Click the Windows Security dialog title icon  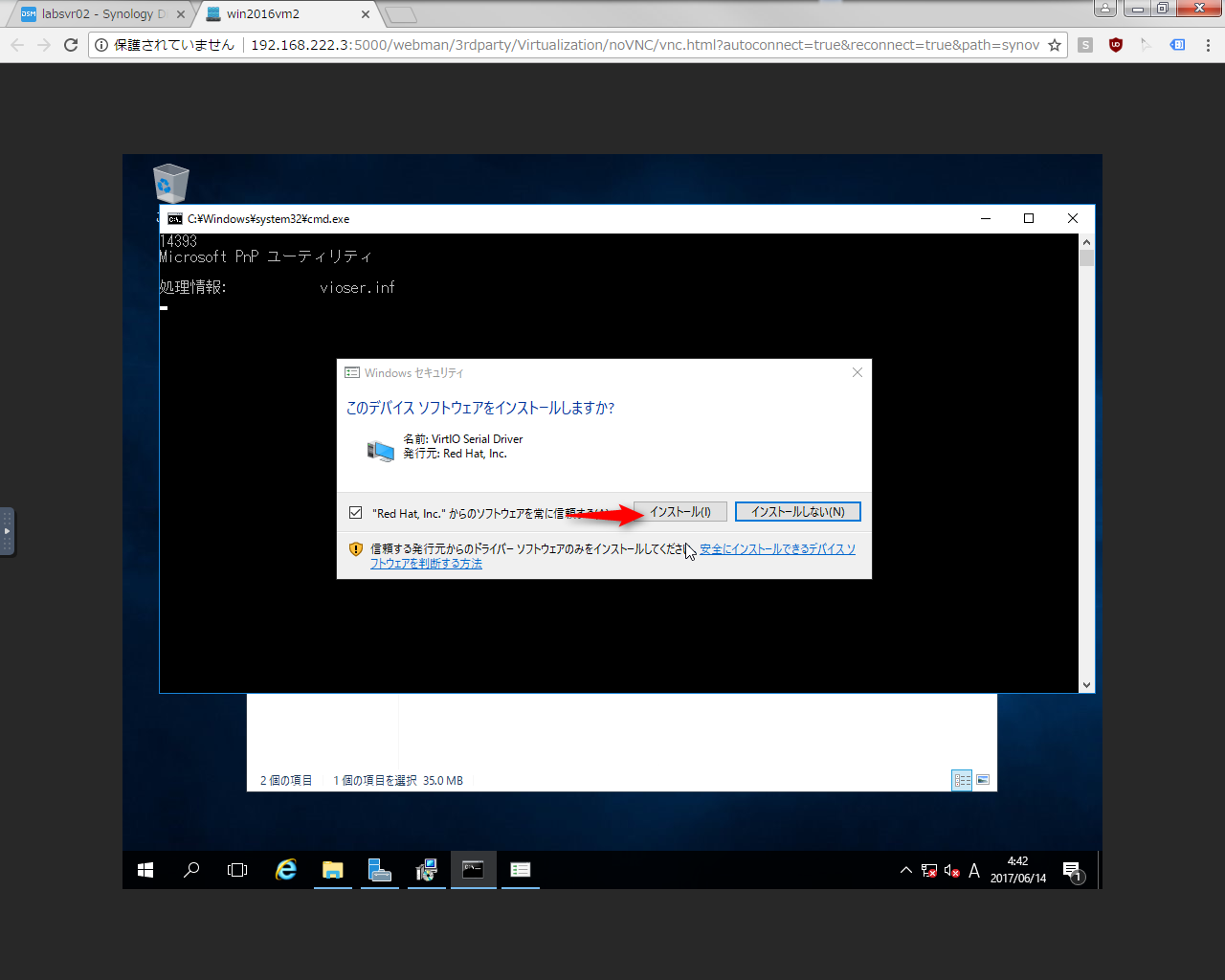point(352,372)
